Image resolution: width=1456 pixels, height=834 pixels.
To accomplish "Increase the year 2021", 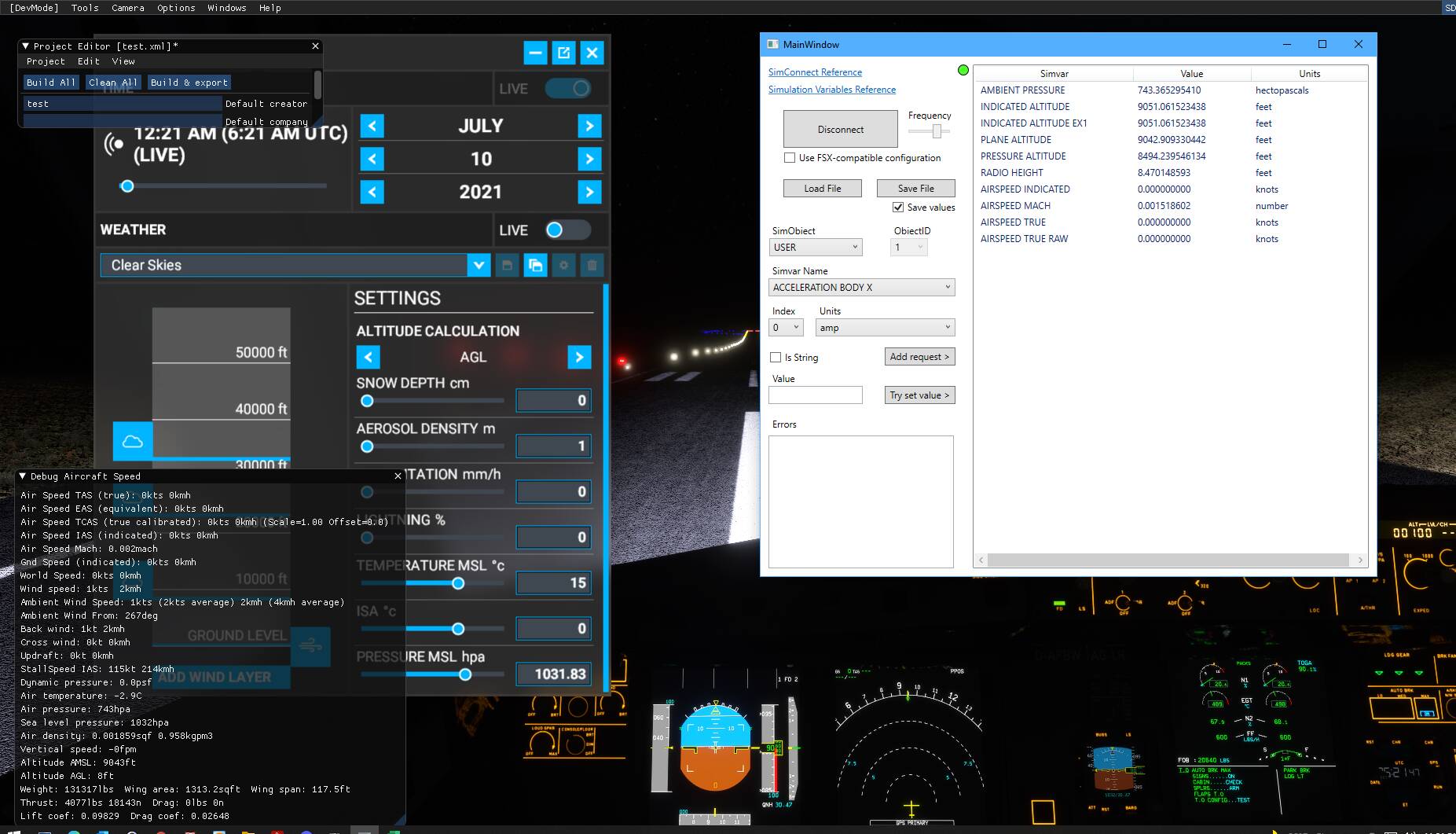I will (589, 192).
